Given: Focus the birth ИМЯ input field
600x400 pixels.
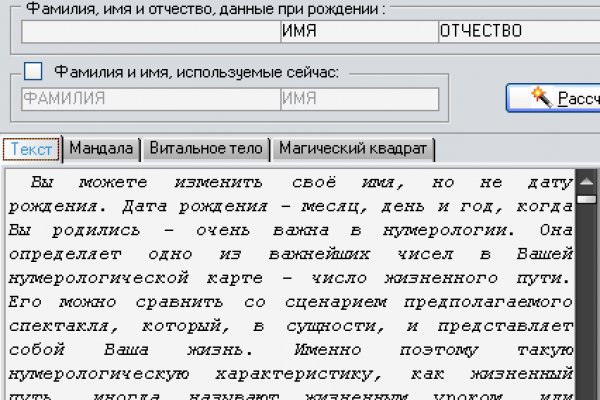Looking at the screenshot, I should pos(358,31).
